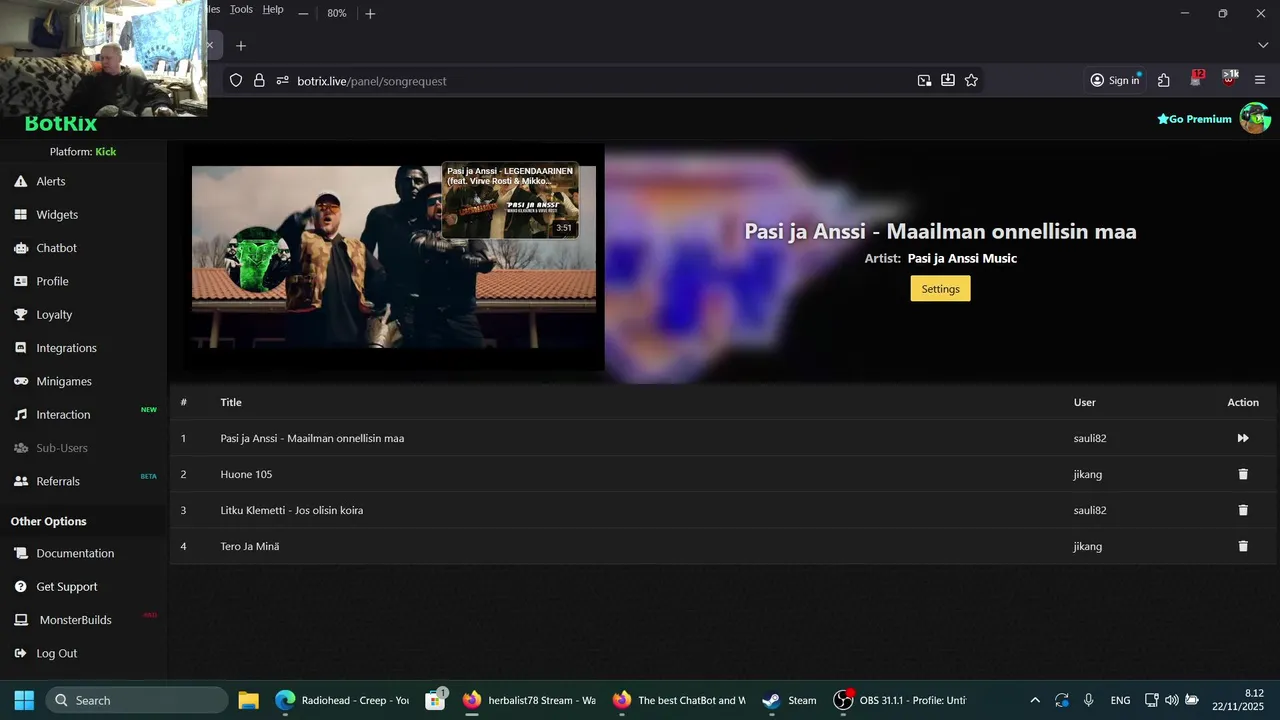Click the botrix.live address bar URL
The height and width of the screenshot is (720, 1280).
coord(371,81)
